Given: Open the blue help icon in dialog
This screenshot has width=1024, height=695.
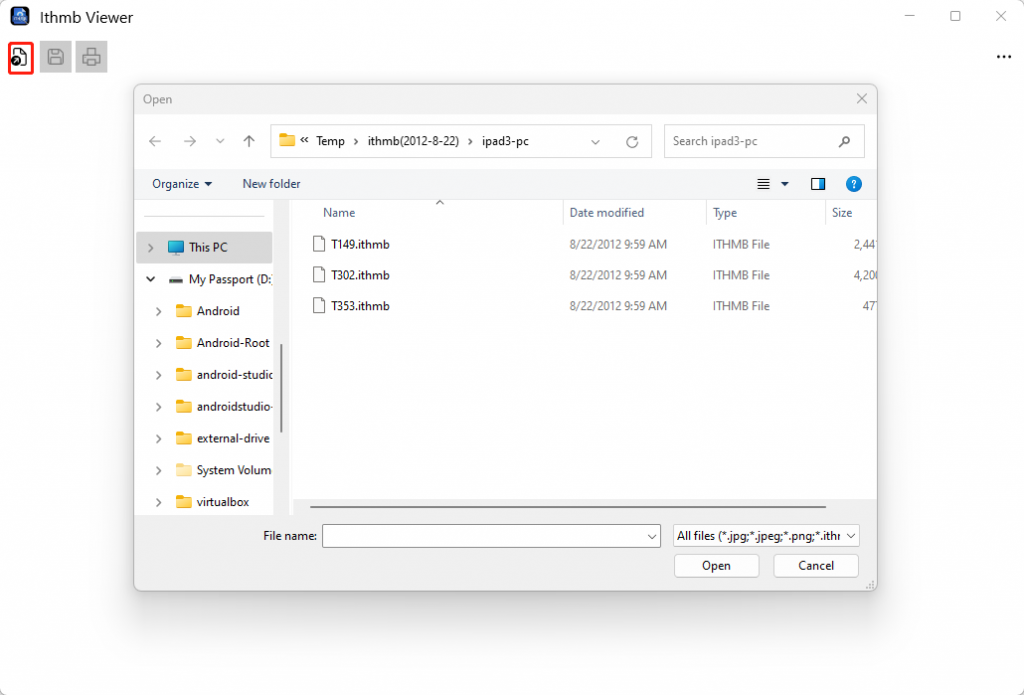Looking at the screenshot, I should [x=854, y=184].
